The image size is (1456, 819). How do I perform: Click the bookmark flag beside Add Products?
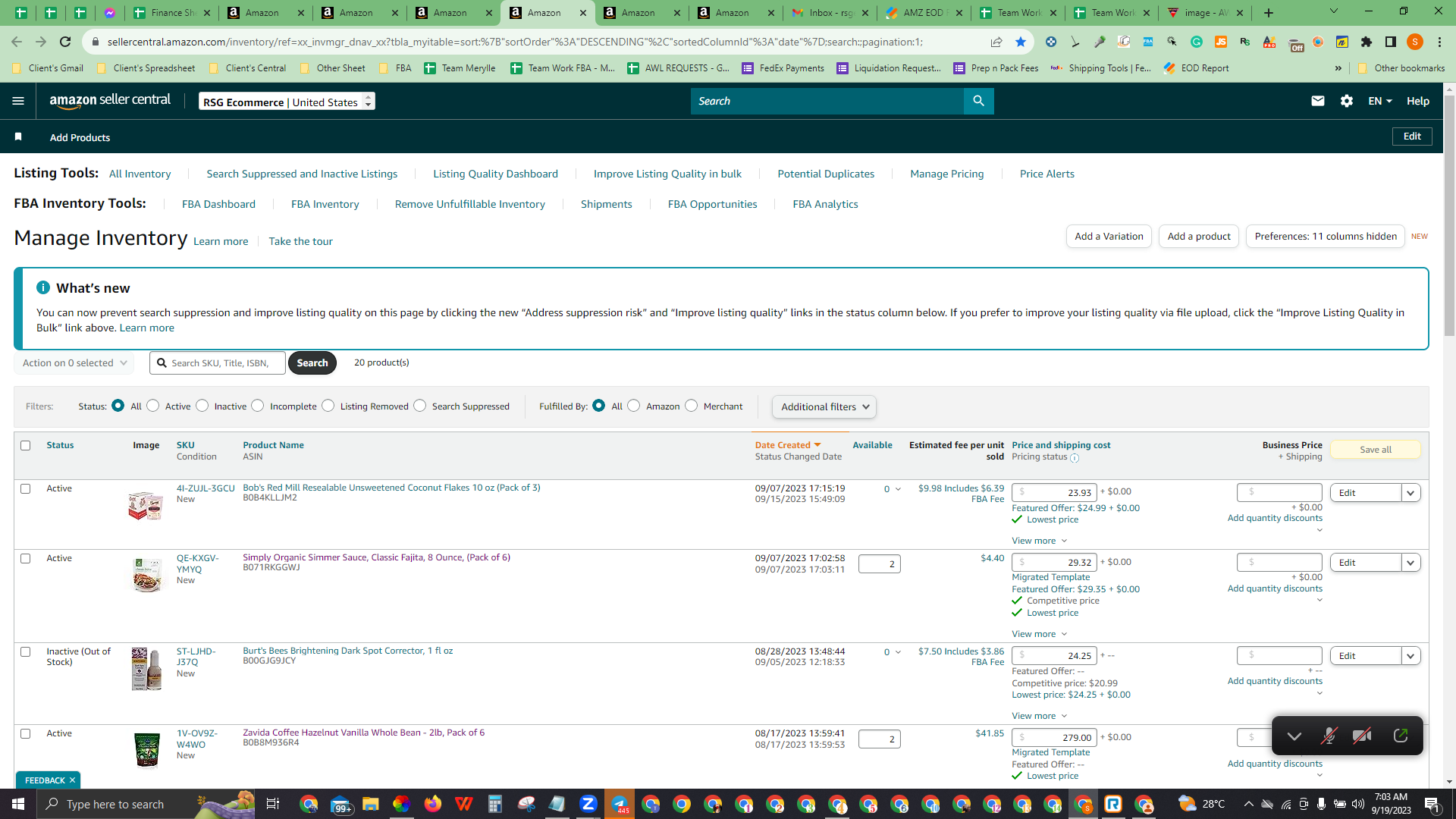click(x=18, y=136)
